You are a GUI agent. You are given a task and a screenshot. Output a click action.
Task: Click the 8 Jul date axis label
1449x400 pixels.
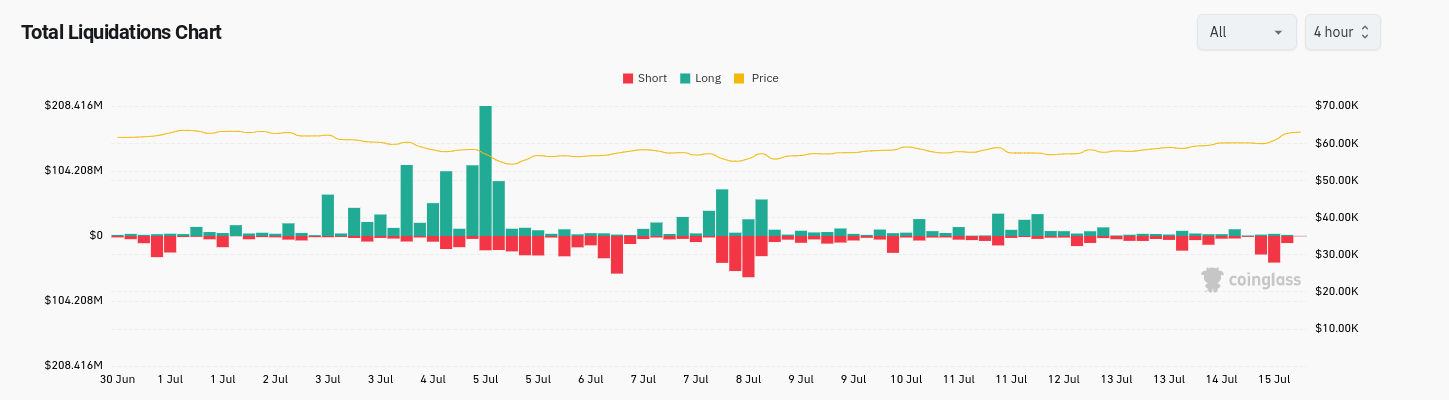(x=748, y=380)
